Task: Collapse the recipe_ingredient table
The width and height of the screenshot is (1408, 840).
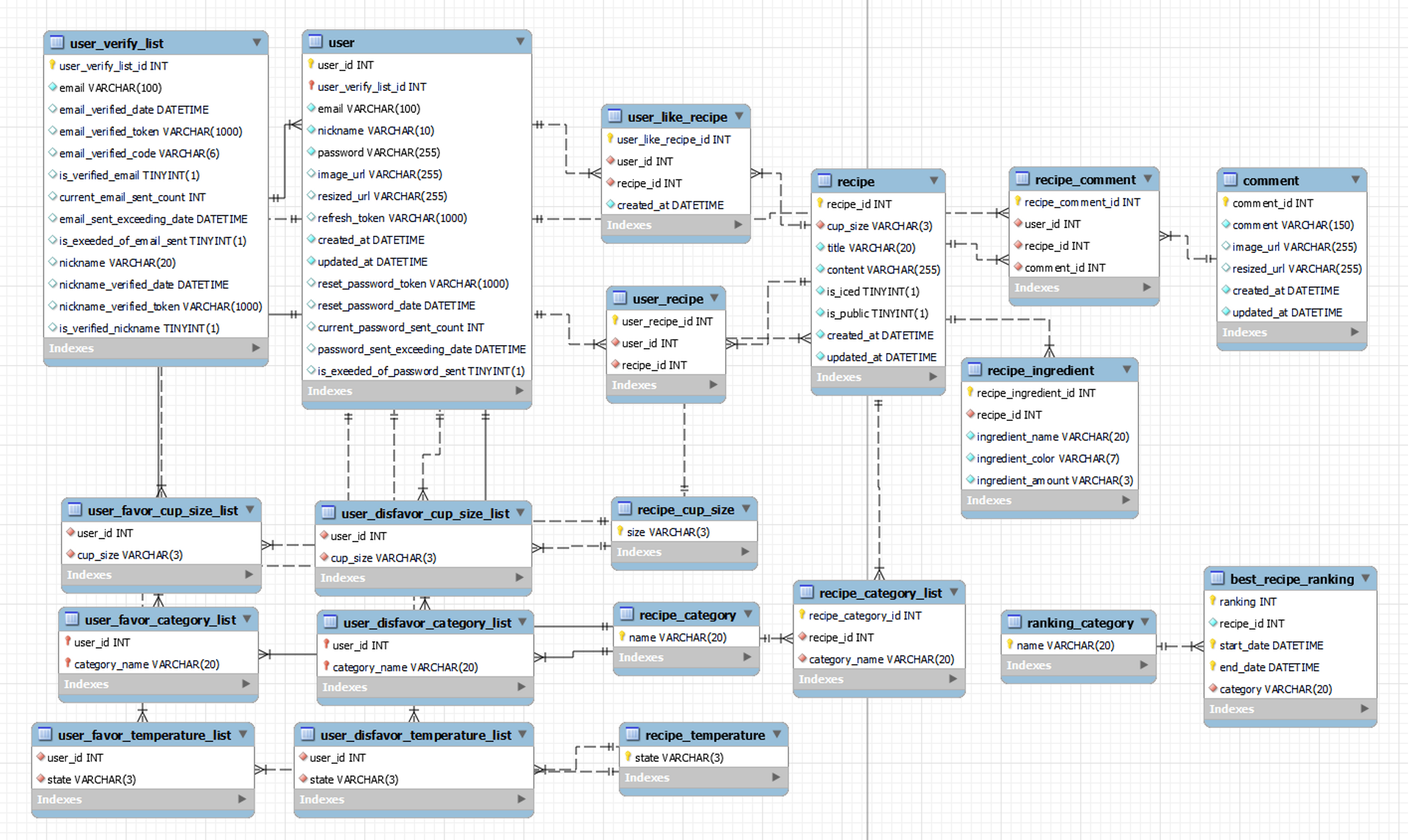Action: tap(1126, 369)
